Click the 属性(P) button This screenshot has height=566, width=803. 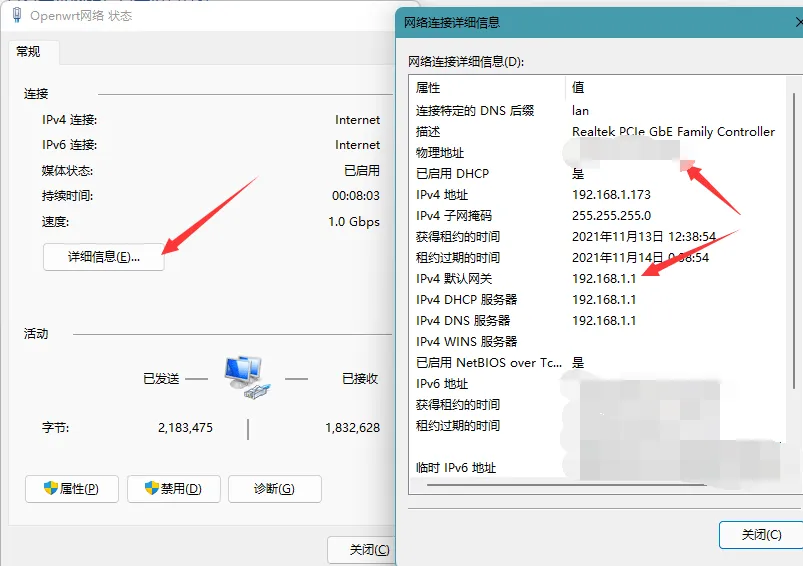tap(72, 489)
